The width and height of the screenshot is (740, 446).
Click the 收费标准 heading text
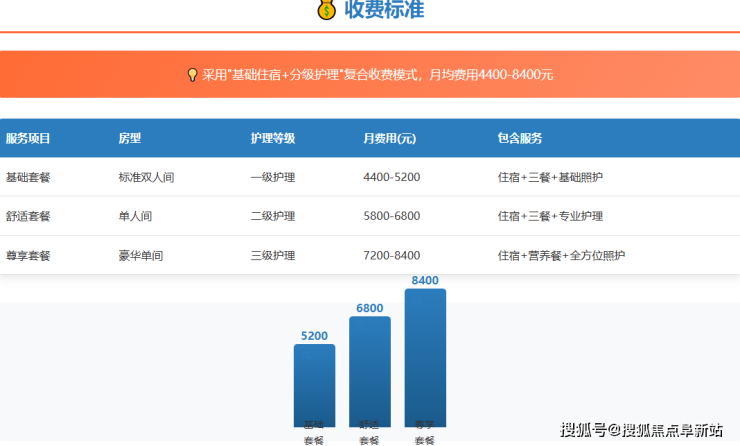(384, 10)
